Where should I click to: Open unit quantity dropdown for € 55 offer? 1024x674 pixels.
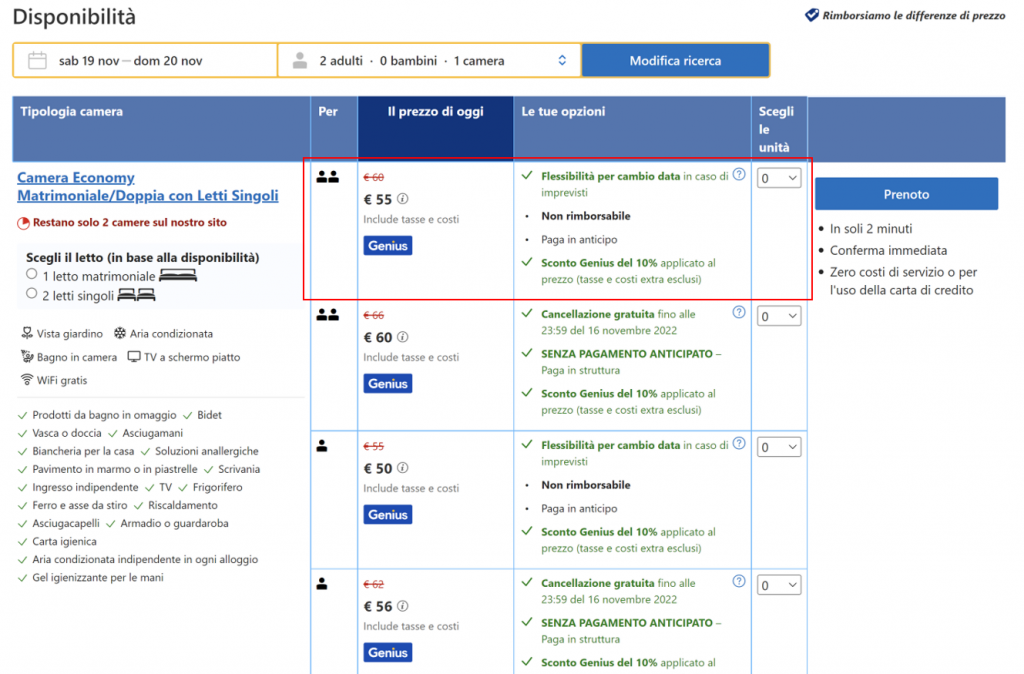(779, 178)
